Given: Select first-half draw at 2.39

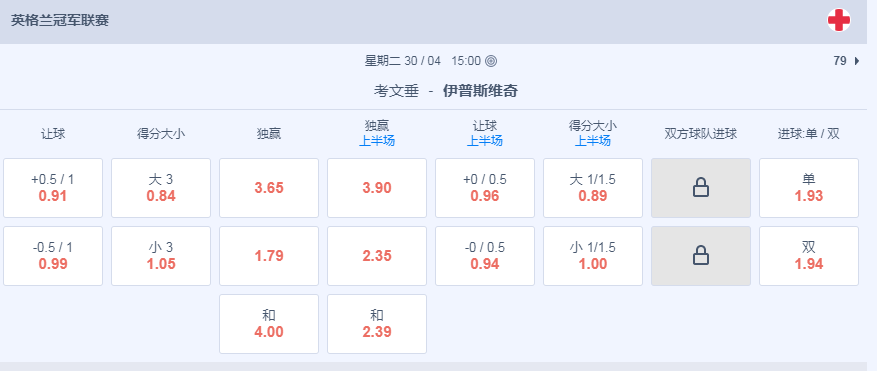Looking at the screenshot, I should (377, 324).
